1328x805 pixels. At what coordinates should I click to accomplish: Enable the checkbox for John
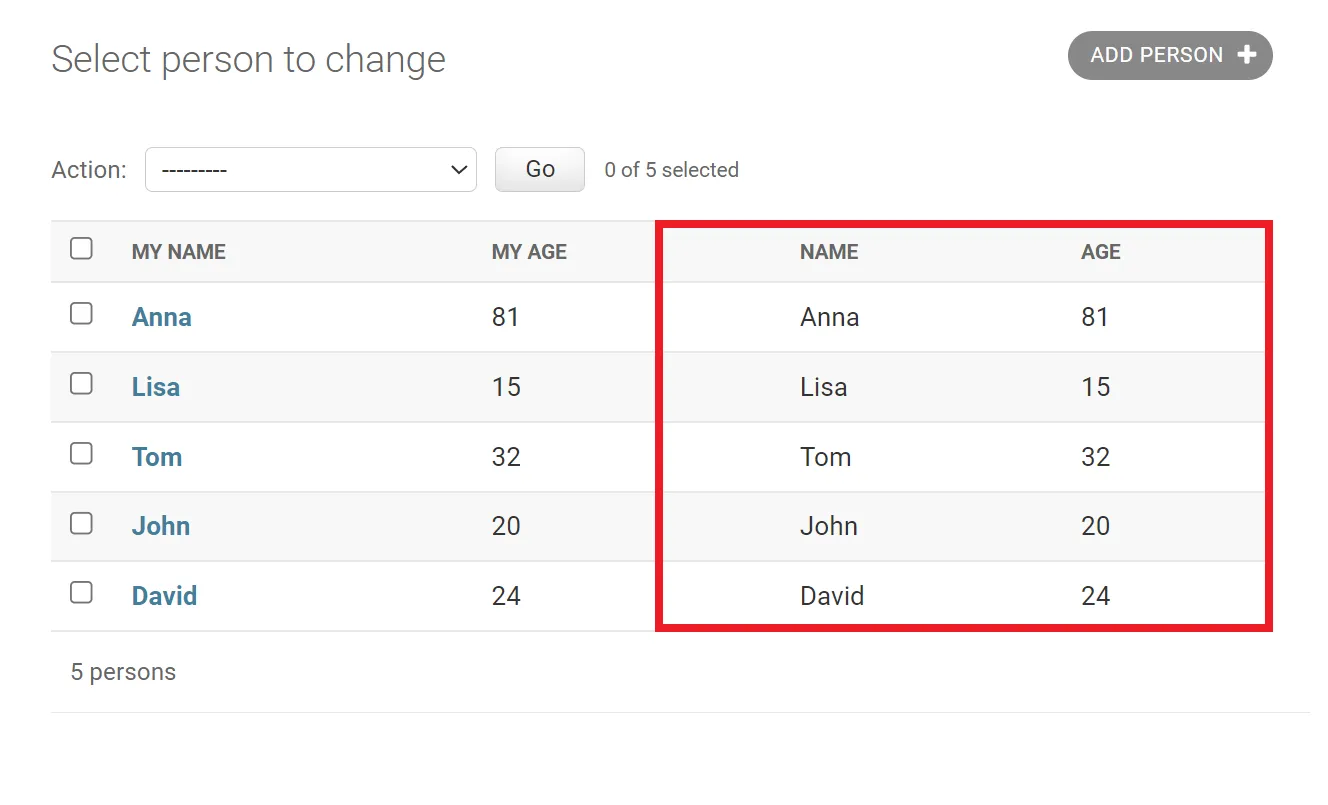point(81,523)
